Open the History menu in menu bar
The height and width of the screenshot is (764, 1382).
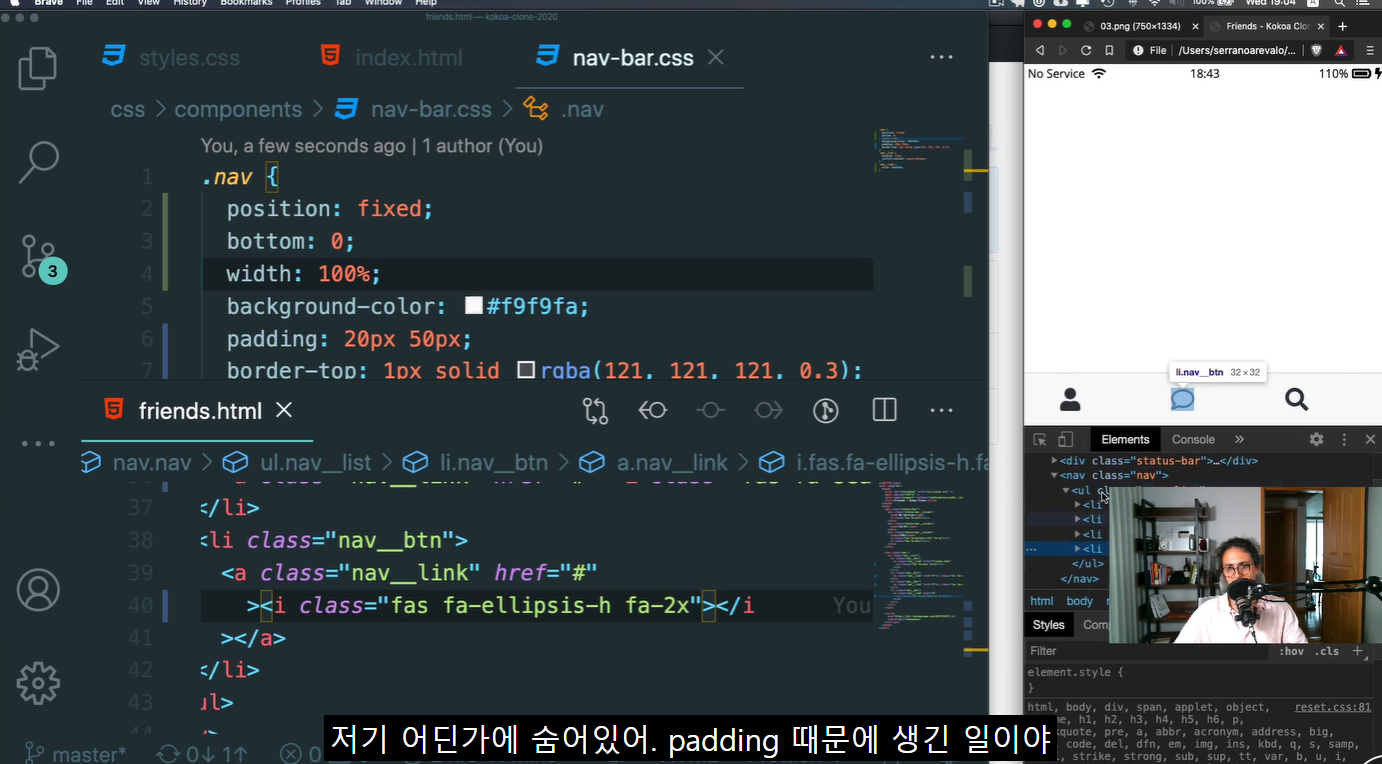click(x=190, y=3)
